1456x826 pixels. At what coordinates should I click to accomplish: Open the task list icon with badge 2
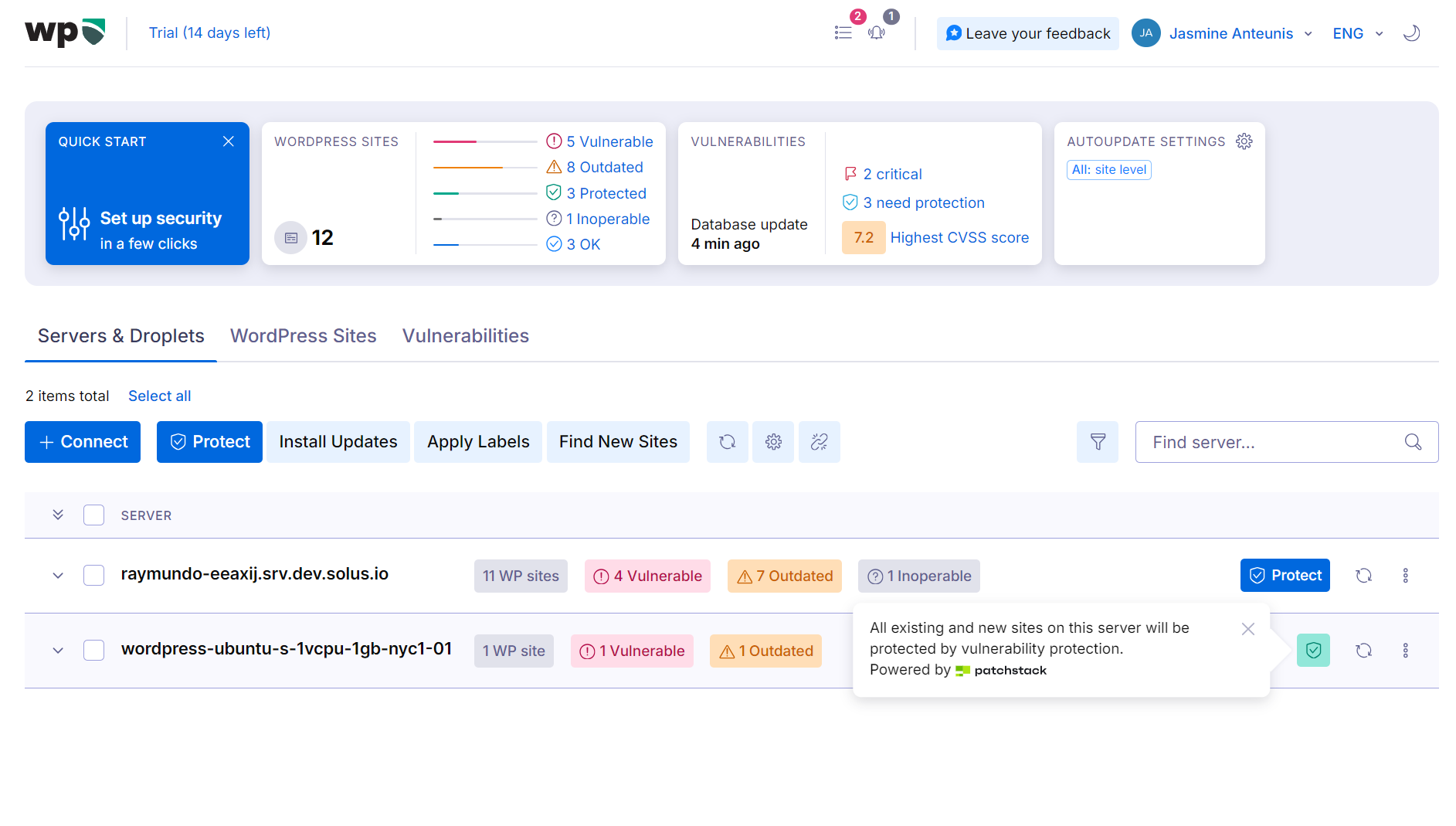(x=843, y=32)
